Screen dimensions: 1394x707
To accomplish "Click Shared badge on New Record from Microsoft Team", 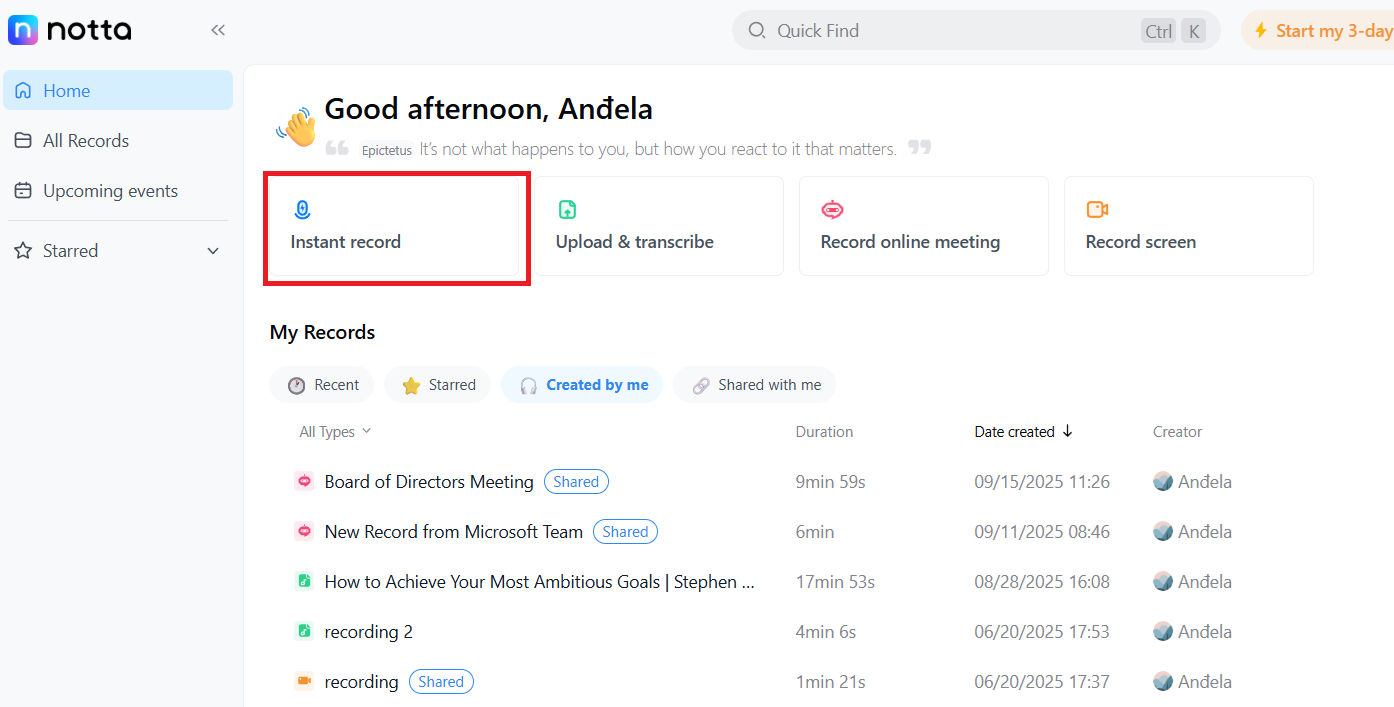I will 625,532.
